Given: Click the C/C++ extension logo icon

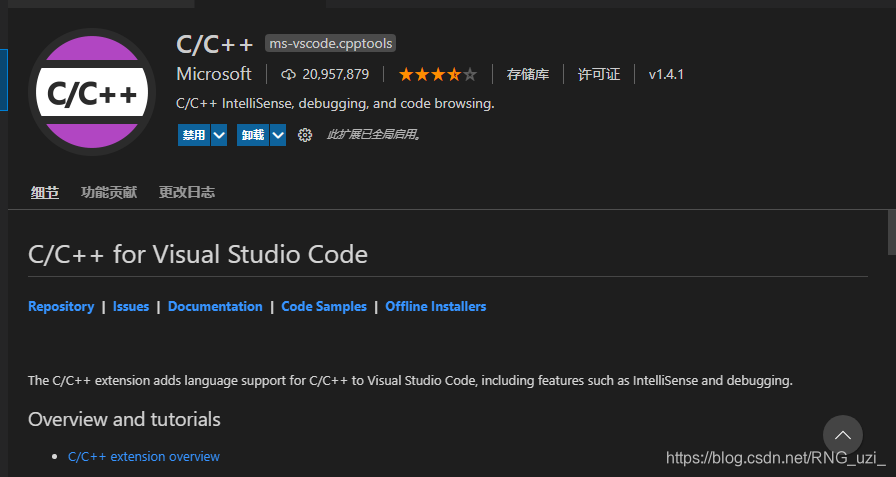Looking at the screenshot, I should (x=91, y=92).
